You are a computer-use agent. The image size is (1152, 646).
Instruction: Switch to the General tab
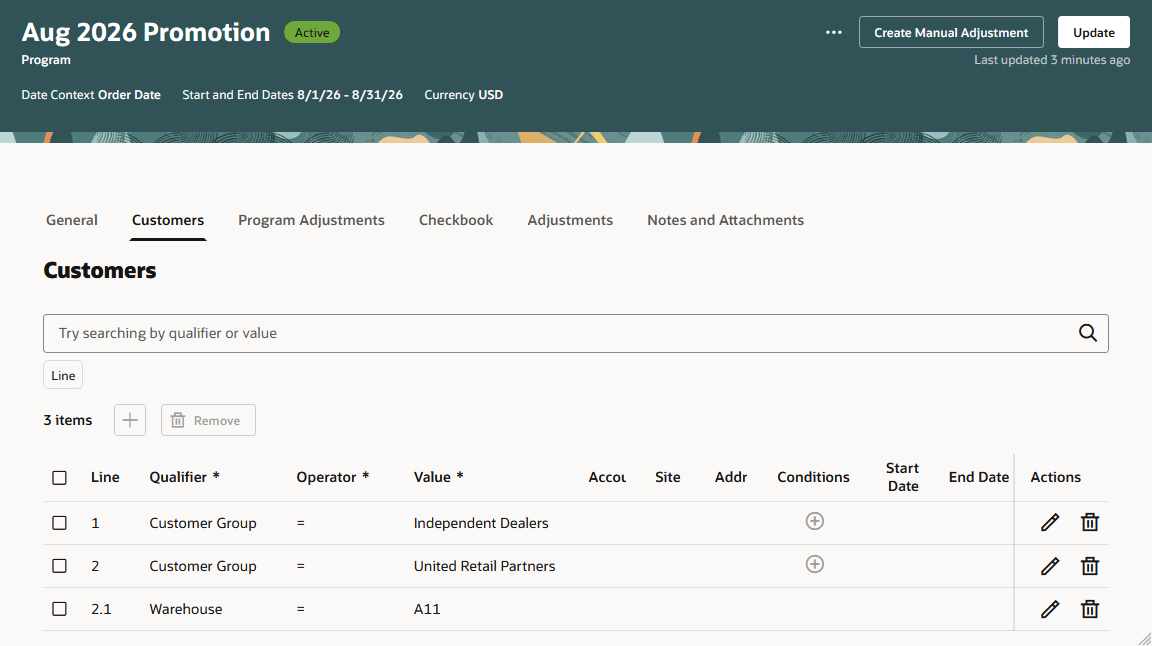[72, 220]
